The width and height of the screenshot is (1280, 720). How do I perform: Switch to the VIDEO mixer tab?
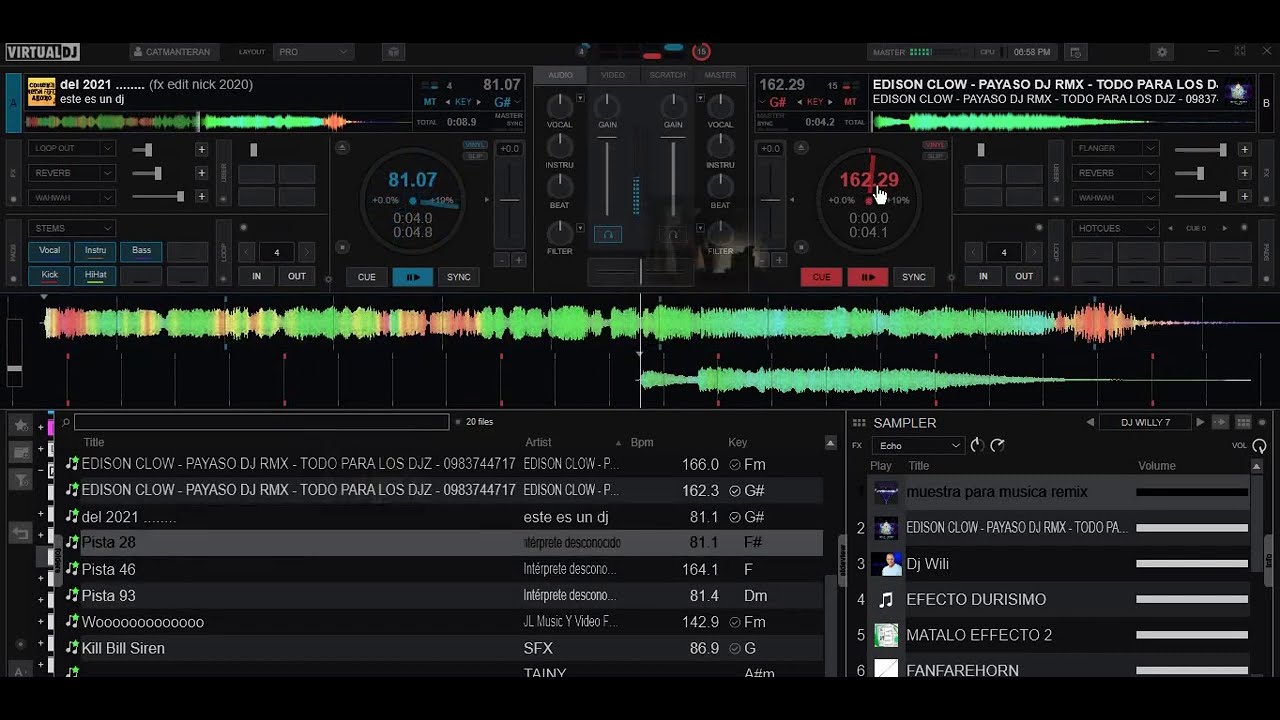tap(613, 75)
